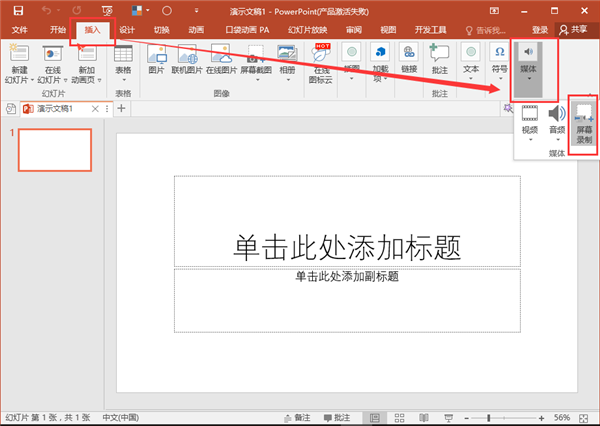
Task: Click the zoom slider in status bar
Action: [x=490, y=417]
